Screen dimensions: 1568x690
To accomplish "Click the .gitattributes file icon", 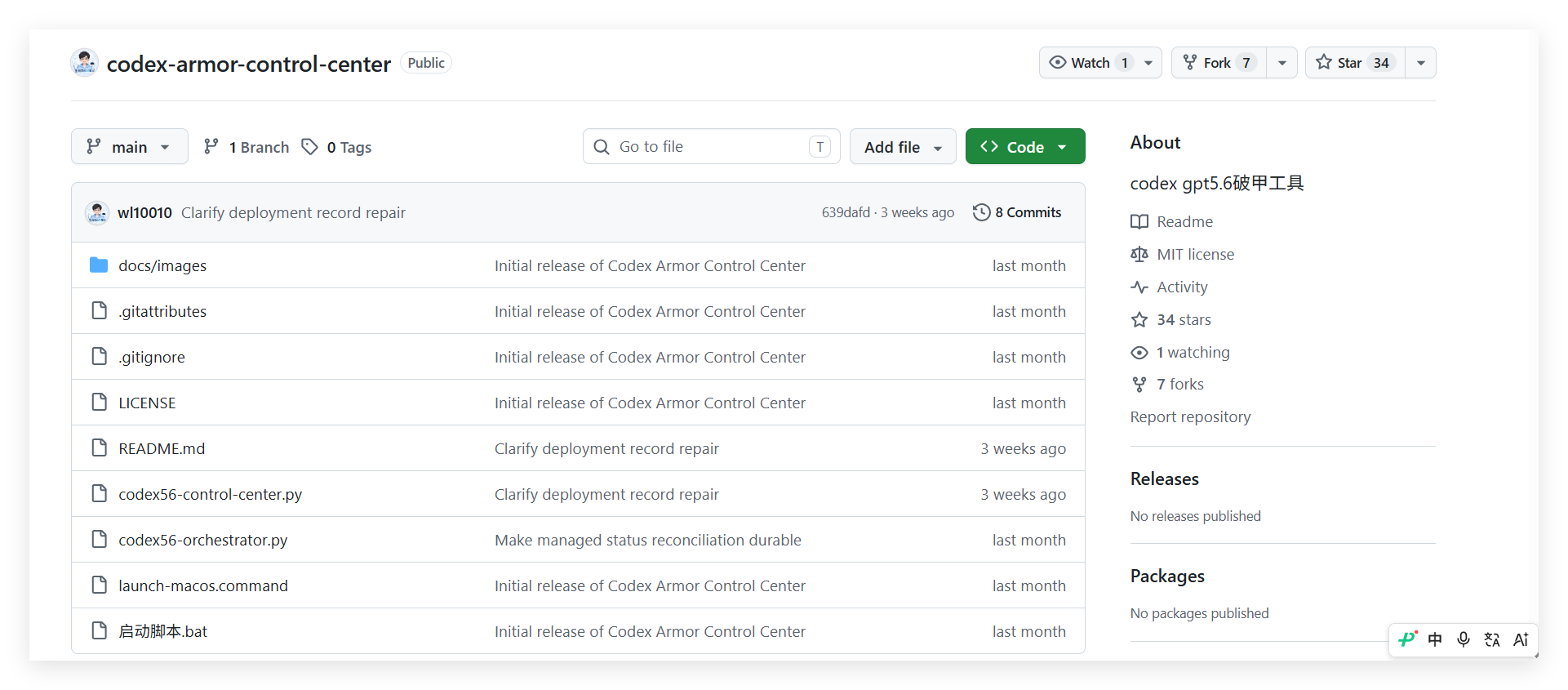I will coord(100,310).
